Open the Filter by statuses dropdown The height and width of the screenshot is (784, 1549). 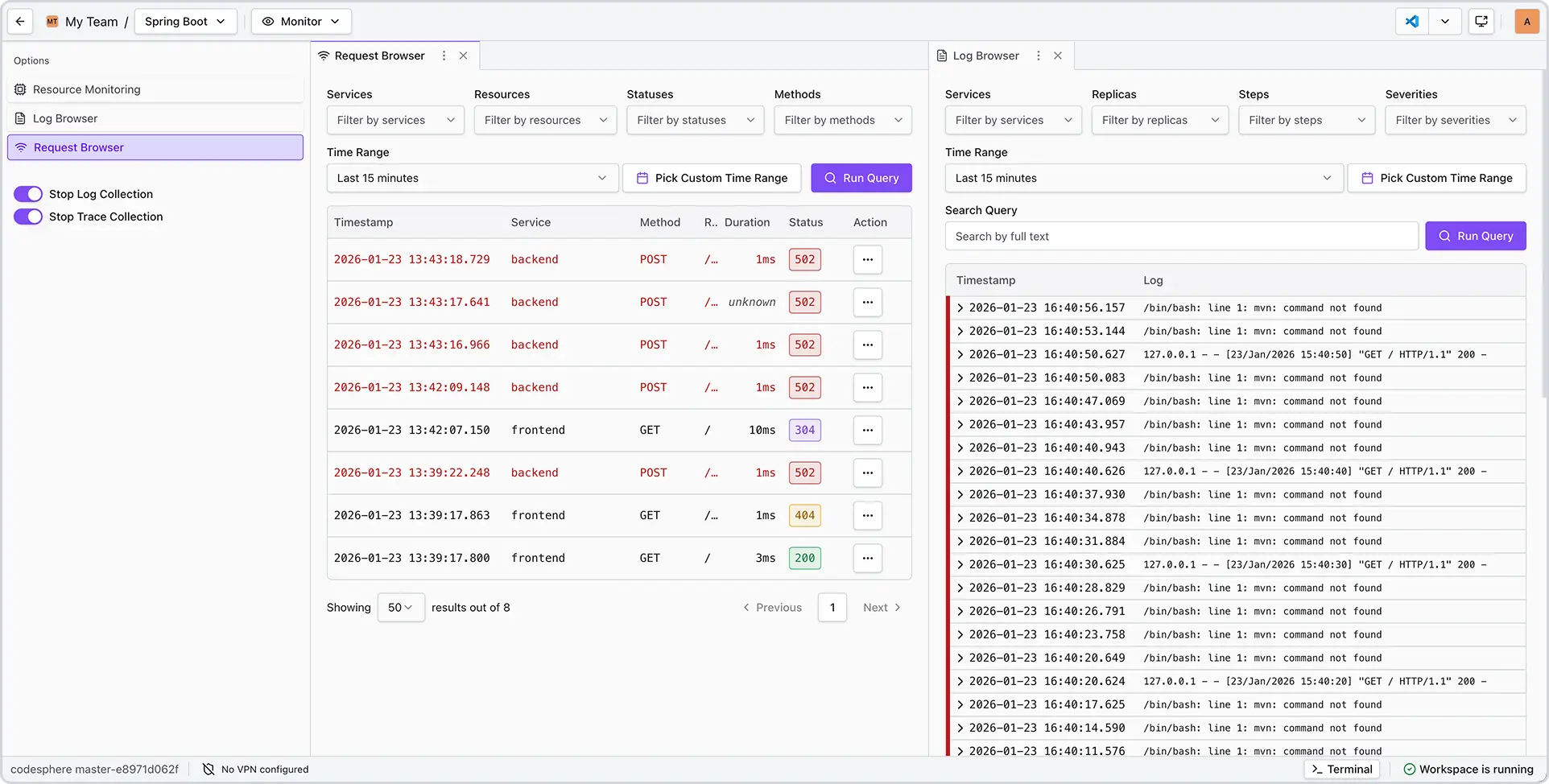point(695,120)
